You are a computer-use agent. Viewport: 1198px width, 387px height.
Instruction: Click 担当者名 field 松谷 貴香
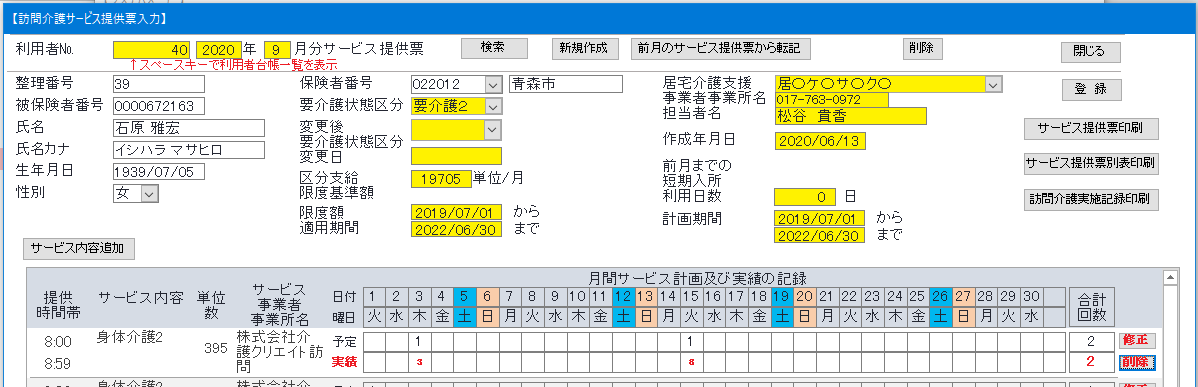tap(850, 116)
